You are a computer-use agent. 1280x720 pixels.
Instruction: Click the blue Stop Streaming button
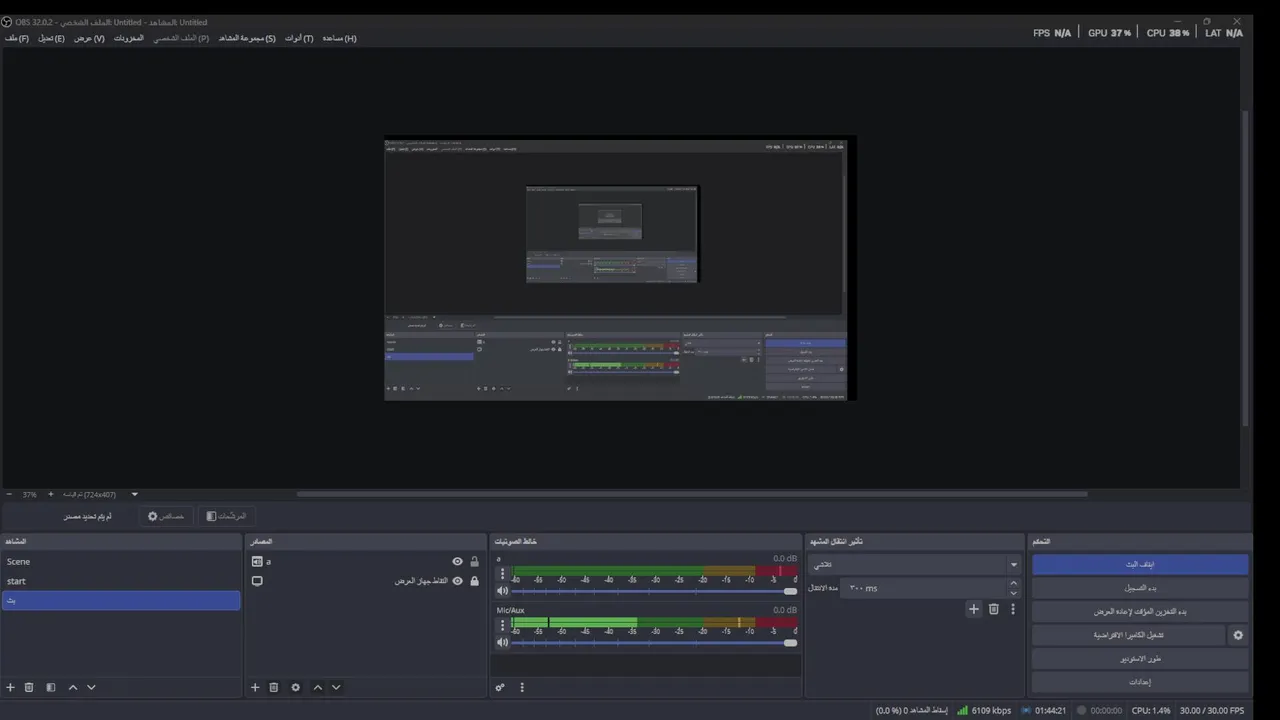coord(1140,565)
